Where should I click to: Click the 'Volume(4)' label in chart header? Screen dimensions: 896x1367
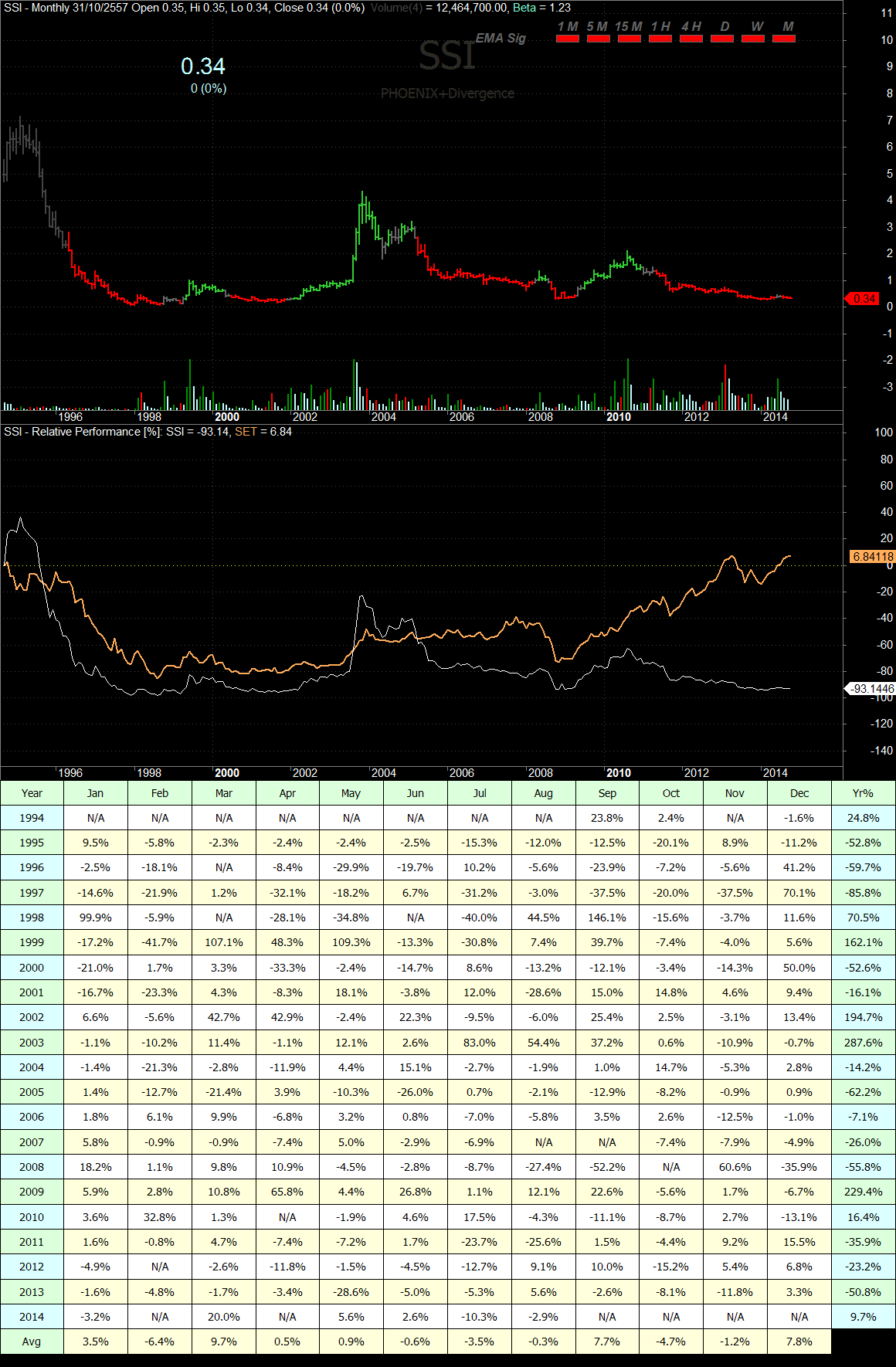click(396, 8)
